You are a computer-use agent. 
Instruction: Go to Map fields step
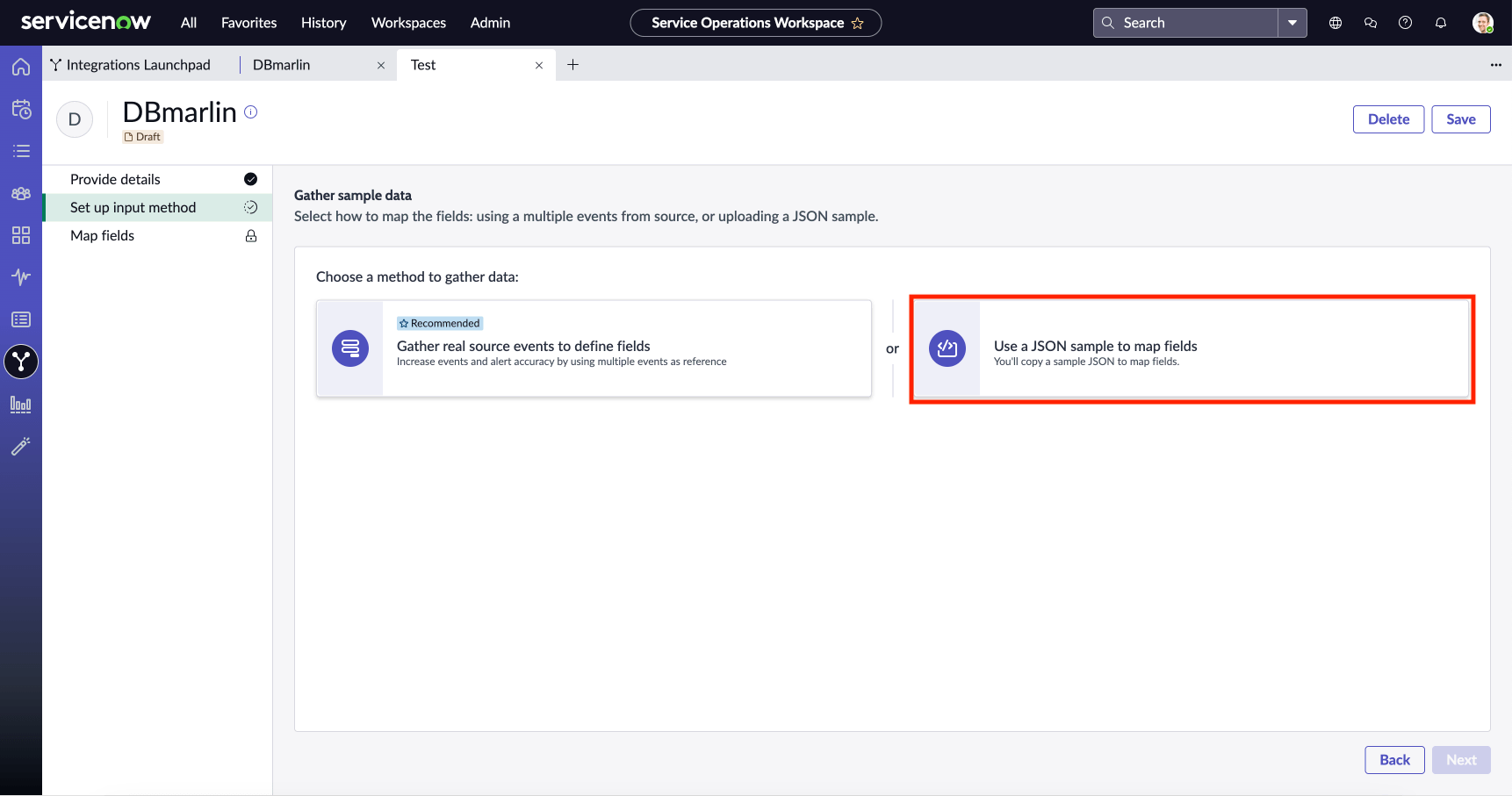(x=157, y=235)
